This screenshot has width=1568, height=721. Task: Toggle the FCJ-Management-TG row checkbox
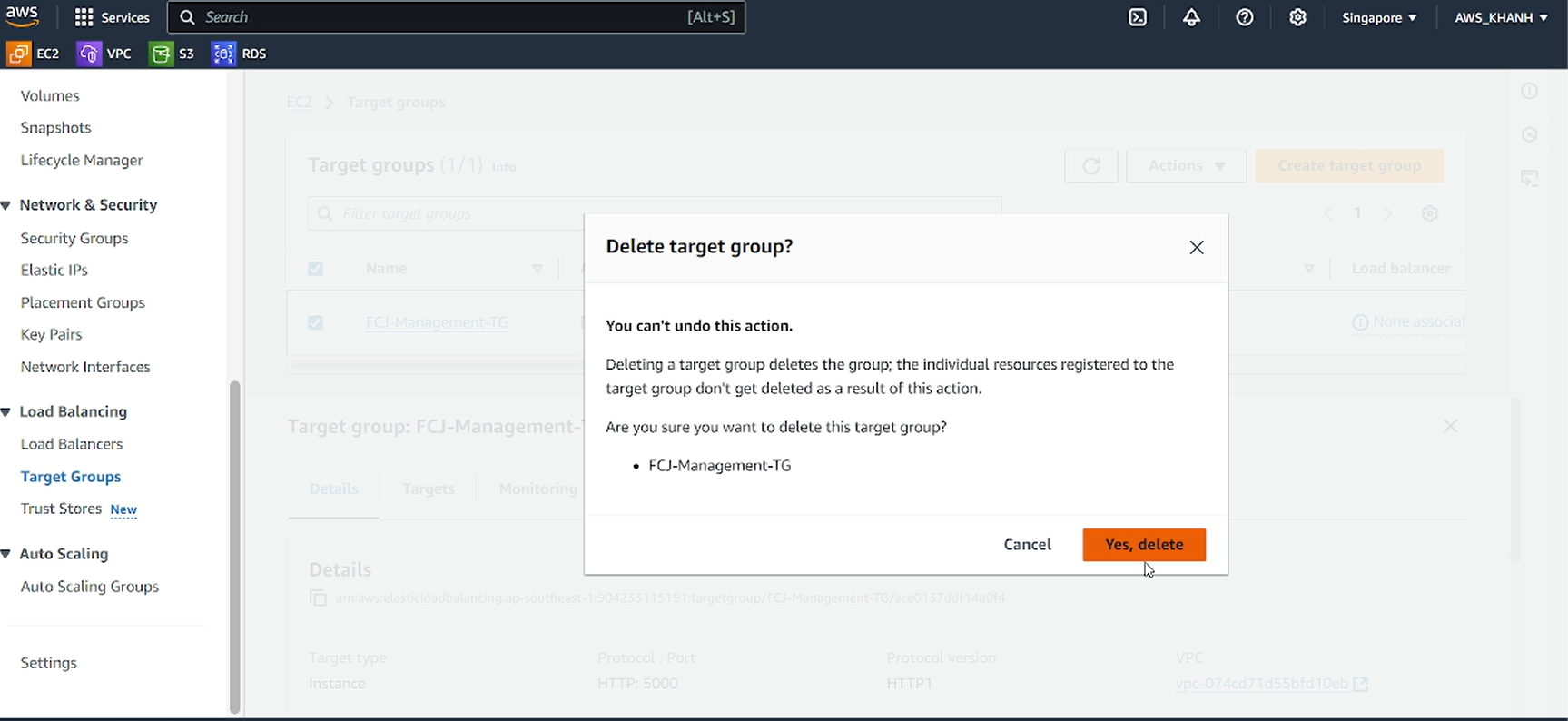click(315, 322)
